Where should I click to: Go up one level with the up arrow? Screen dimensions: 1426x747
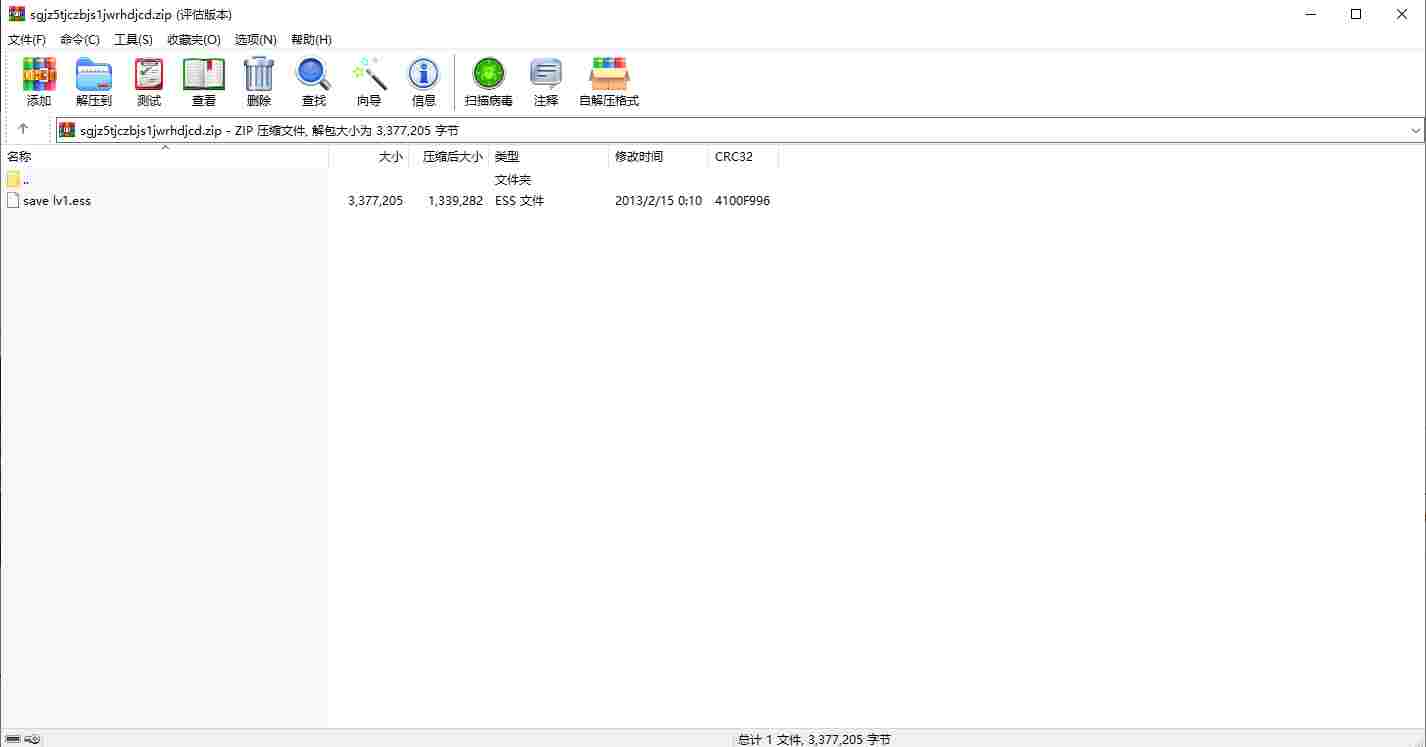coord(23,130)
